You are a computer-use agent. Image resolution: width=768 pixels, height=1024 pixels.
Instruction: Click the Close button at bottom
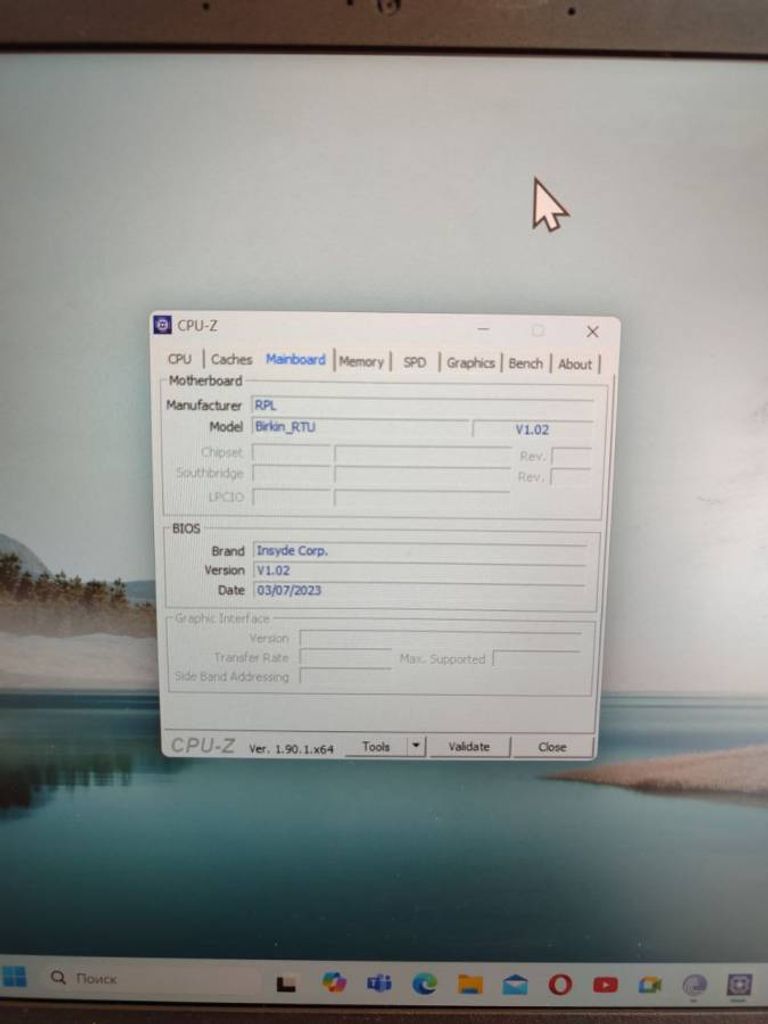point(552,747)
